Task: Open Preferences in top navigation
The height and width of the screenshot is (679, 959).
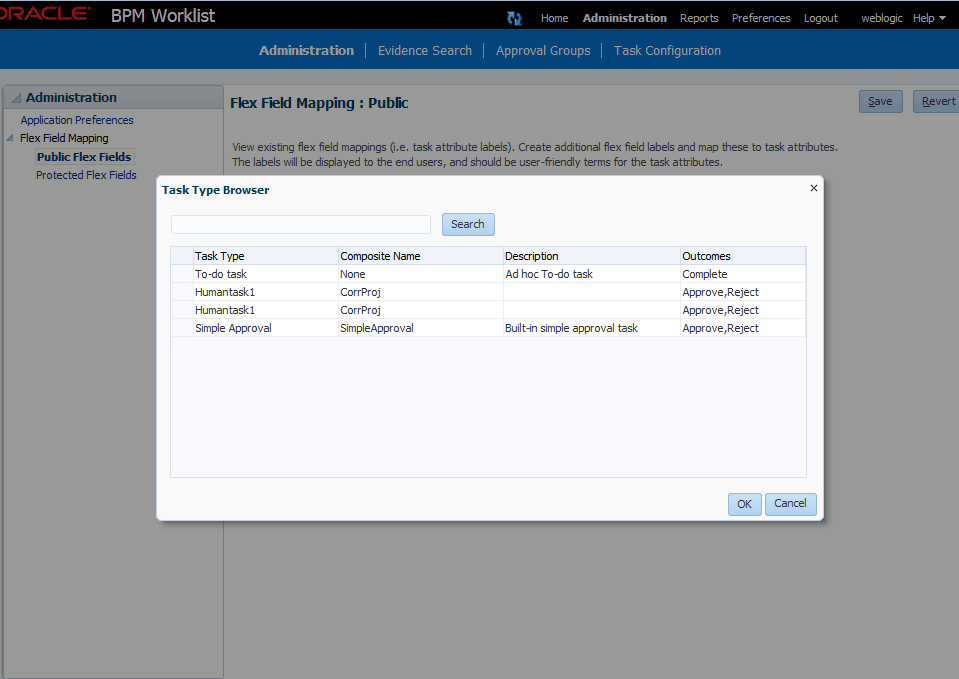Action: pos(761,18)
